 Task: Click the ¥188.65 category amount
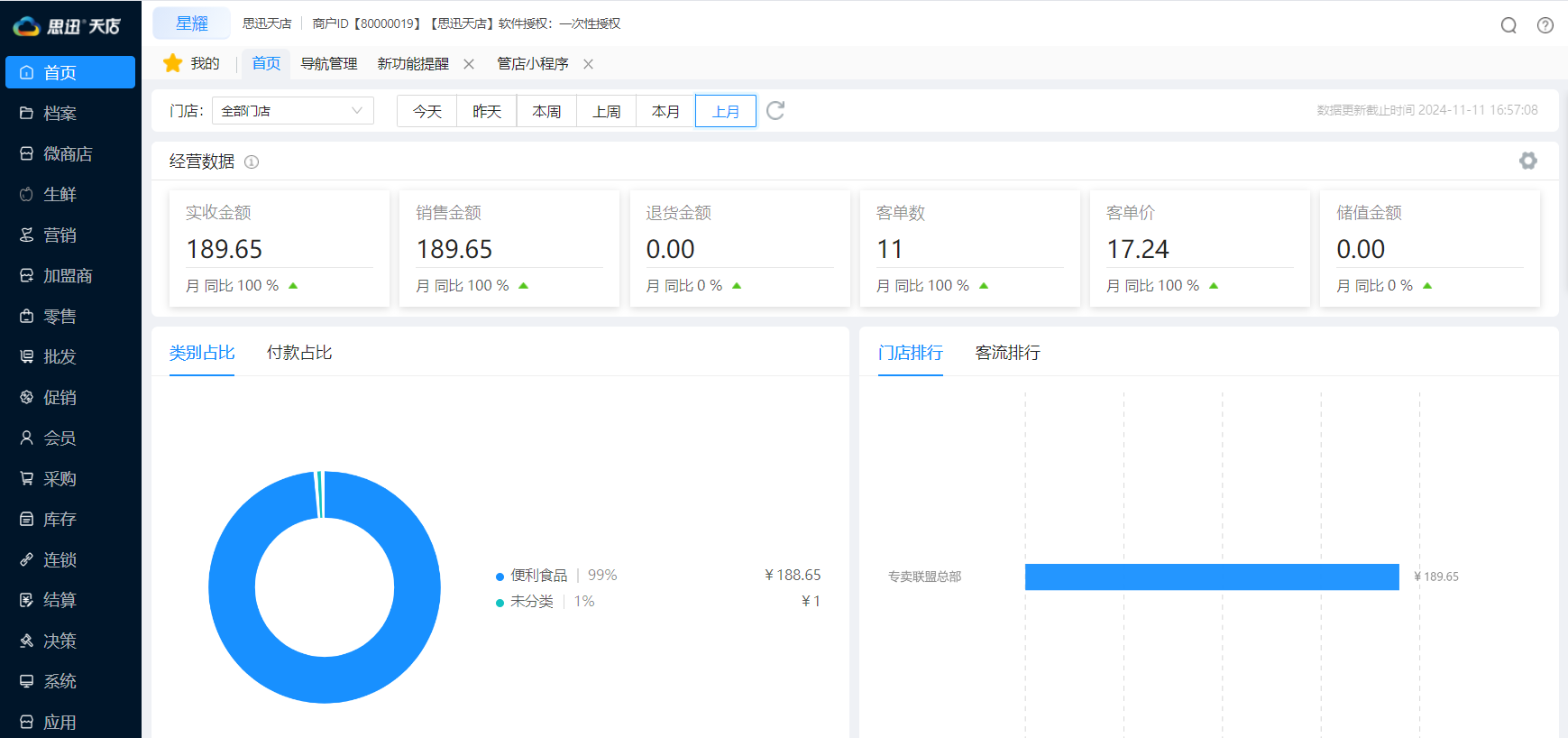pyautogui.click(x=793, y=575)
